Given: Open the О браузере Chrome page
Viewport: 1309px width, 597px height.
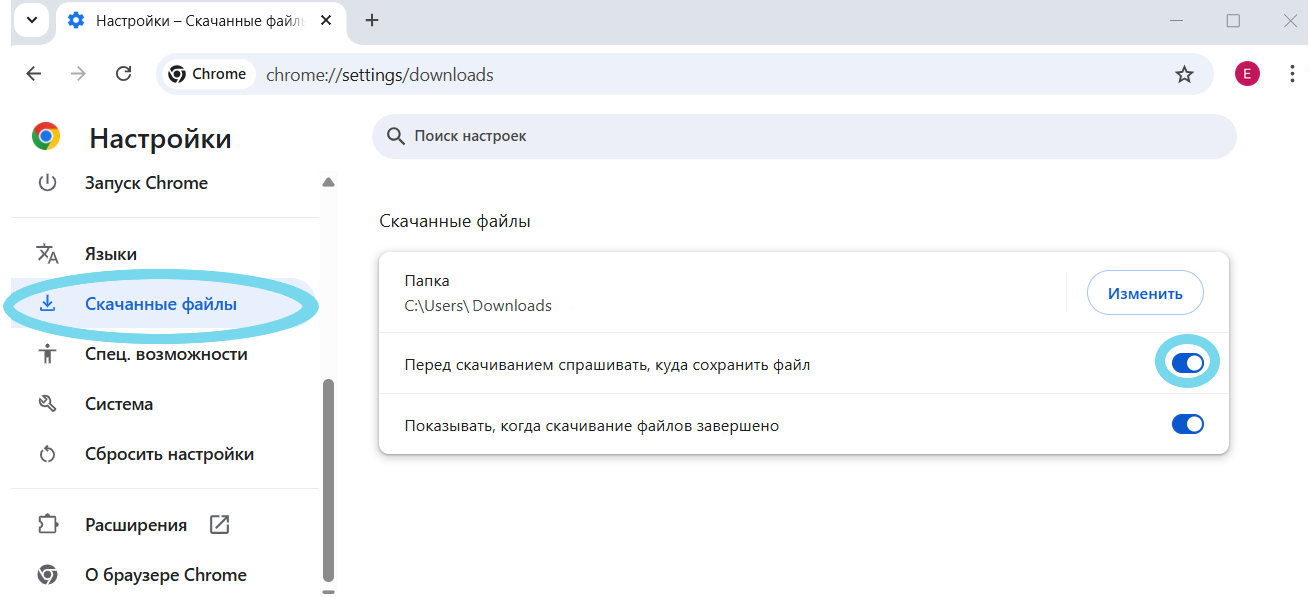Looking at the screenshot, I should (165, 575).
